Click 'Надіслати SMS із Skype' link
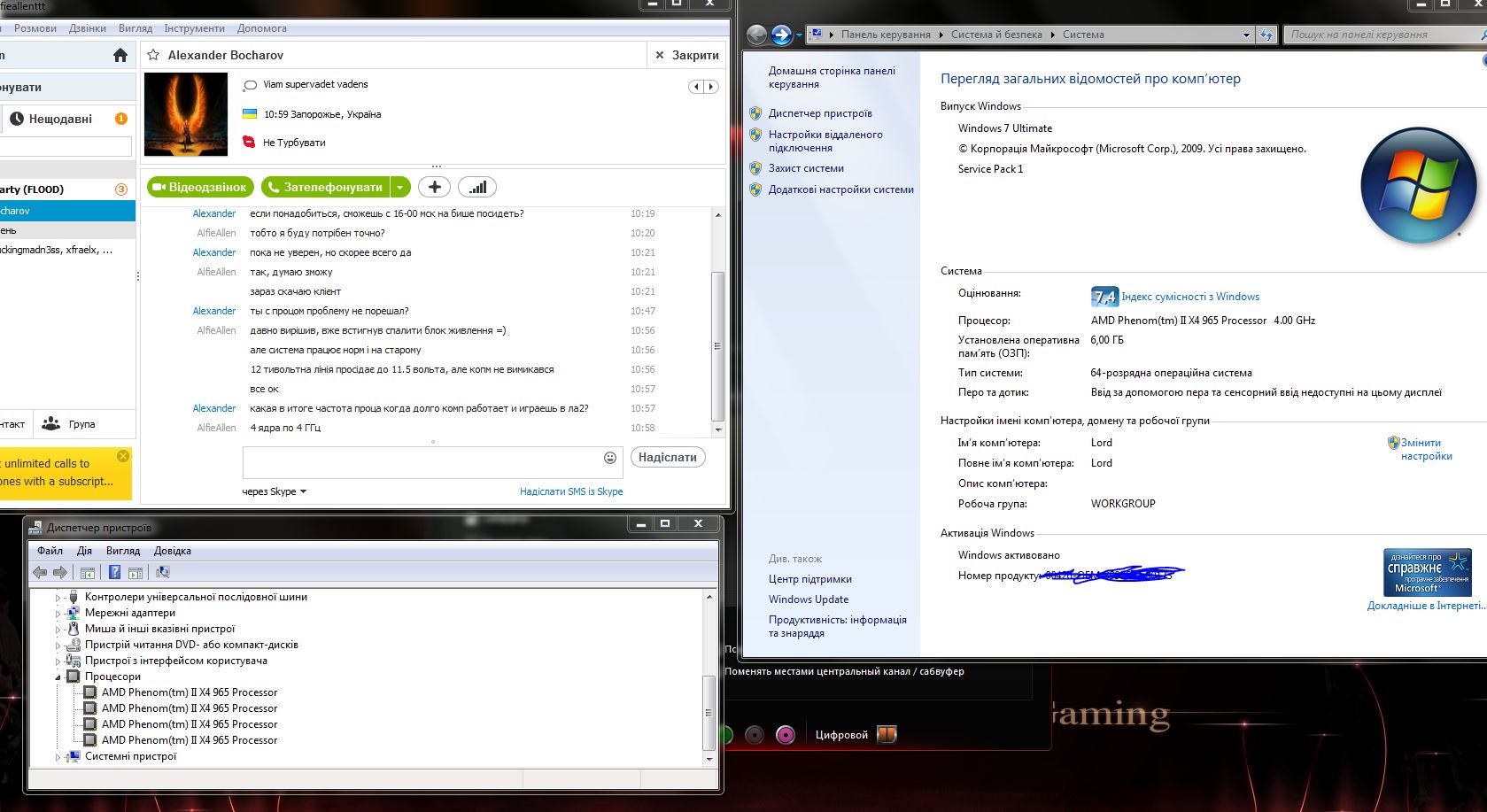This screenshot has height=812, width=1487. (571, 491)
